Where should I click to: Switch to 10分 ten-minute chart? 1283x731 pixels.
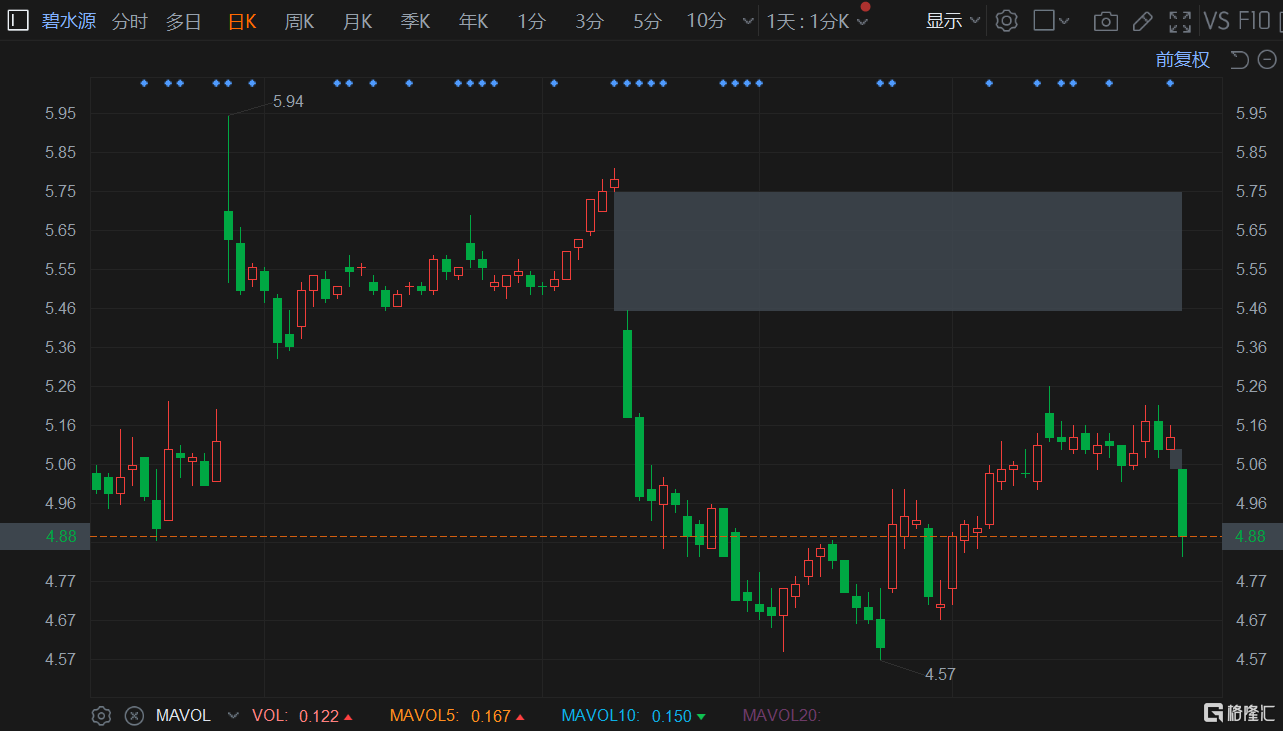[706, 21]
